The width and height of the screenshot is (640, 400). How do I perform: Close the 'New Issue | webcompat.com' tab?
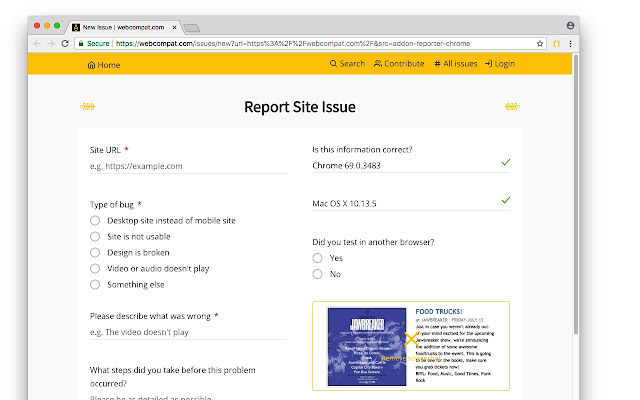click(174, 27)
